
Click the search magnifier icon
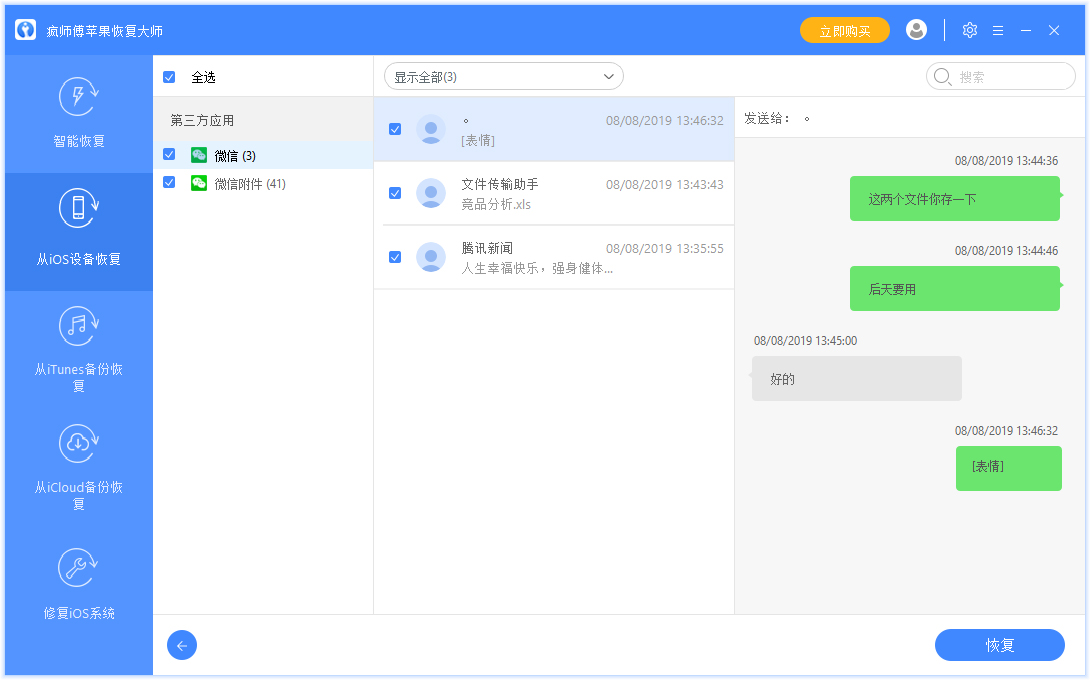point(941,76)
